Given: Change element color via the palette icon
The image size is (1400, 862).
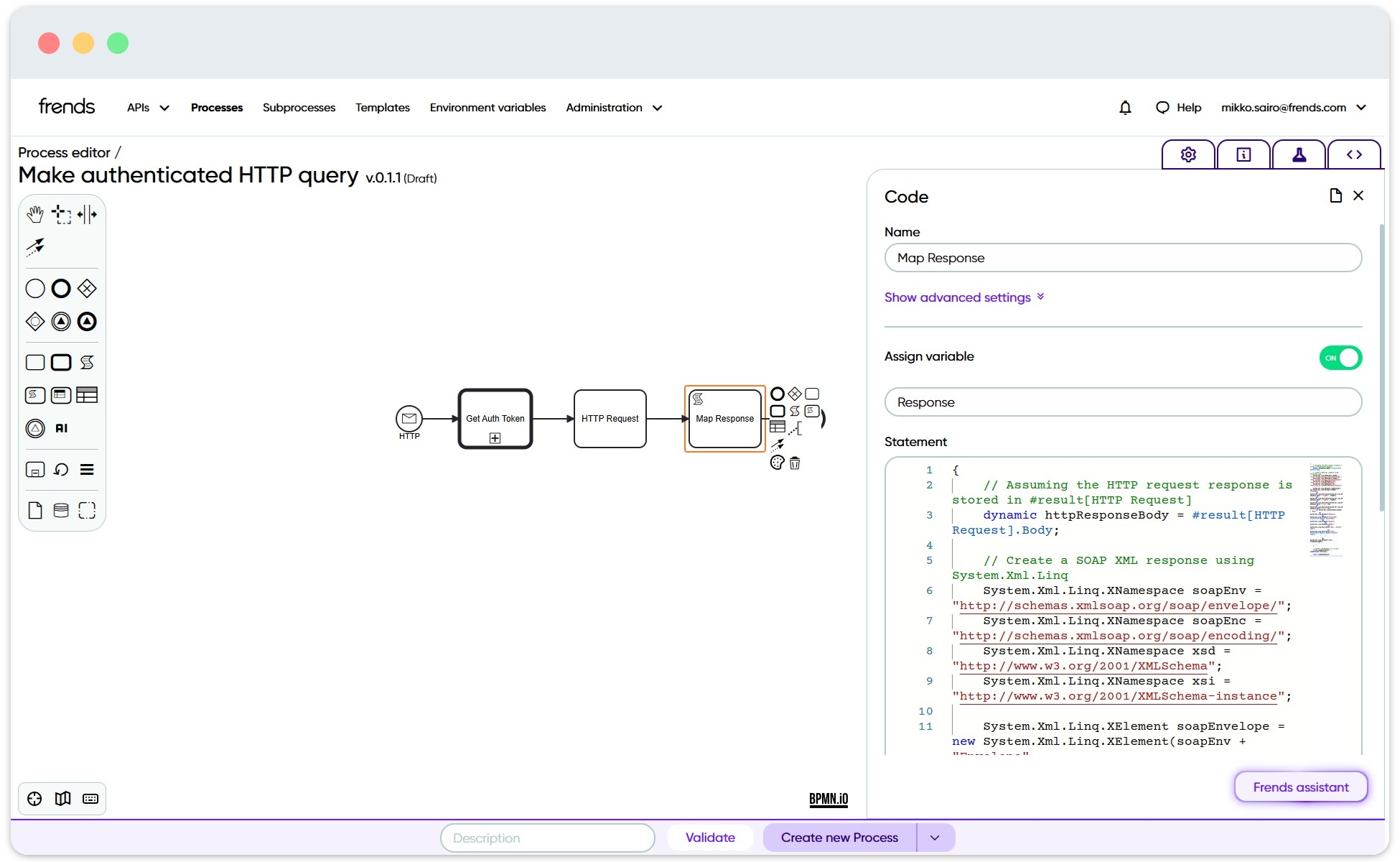Looking at the screenshot, I should 776,463.
